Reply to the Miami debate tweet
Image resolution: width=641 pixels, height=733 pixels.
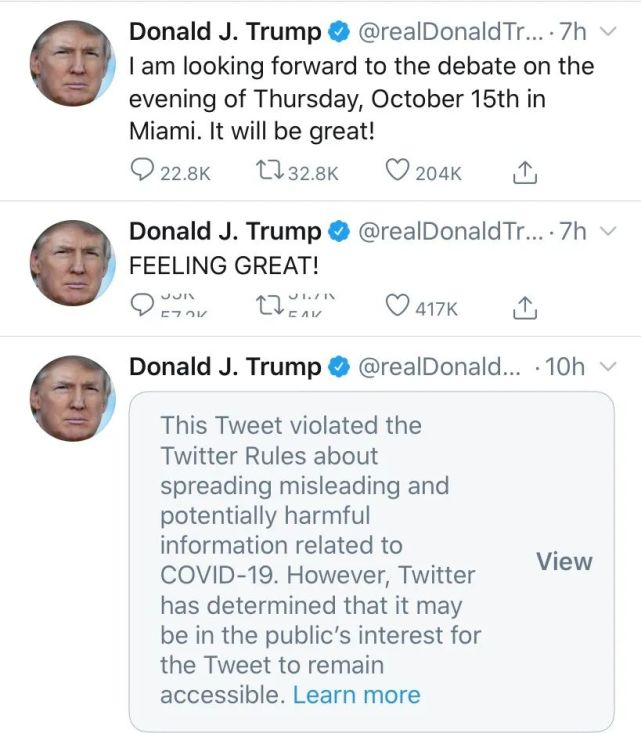coord(142,172)
